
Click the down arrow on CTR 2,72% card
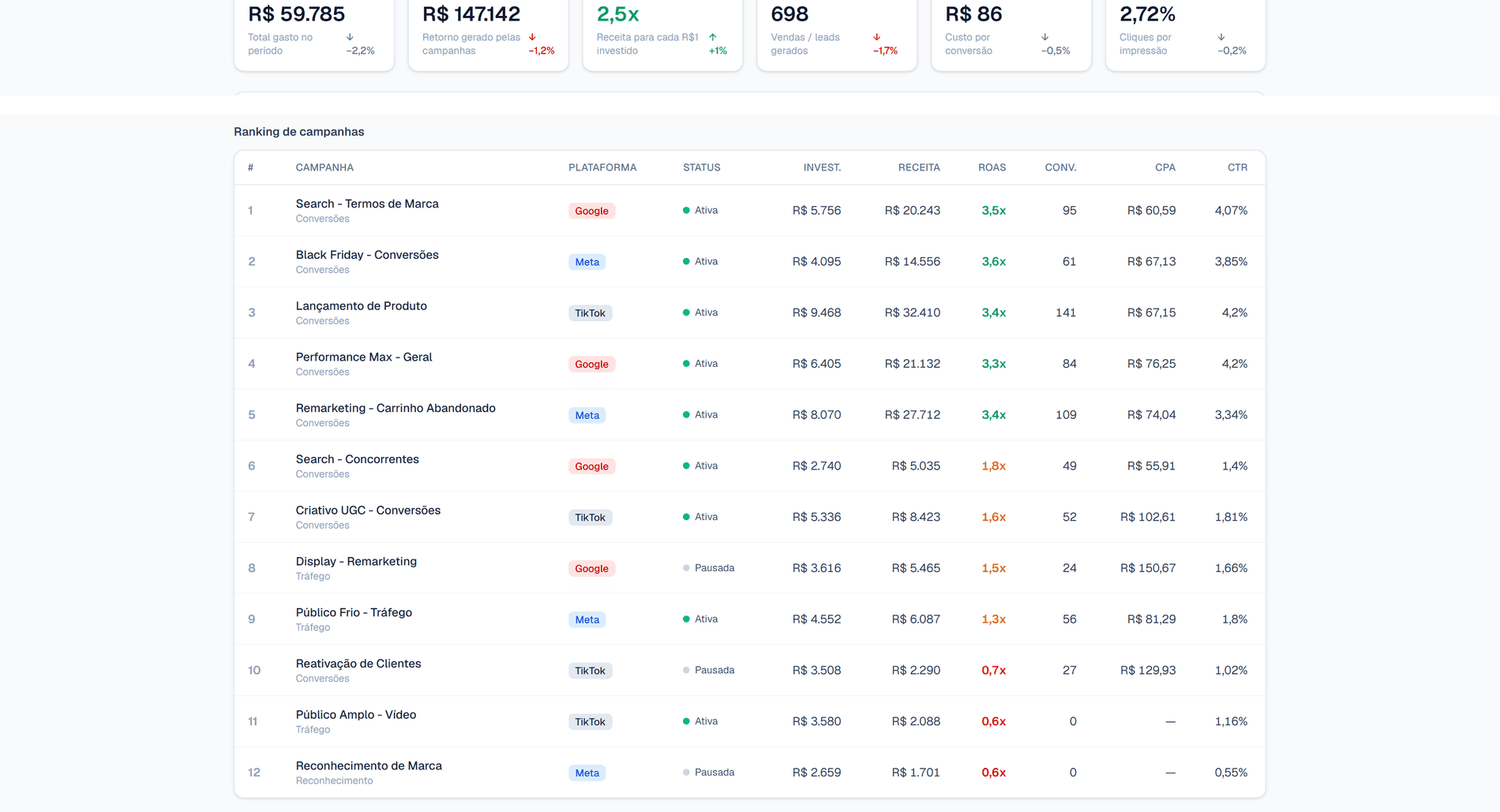(x=1221, y=37)
